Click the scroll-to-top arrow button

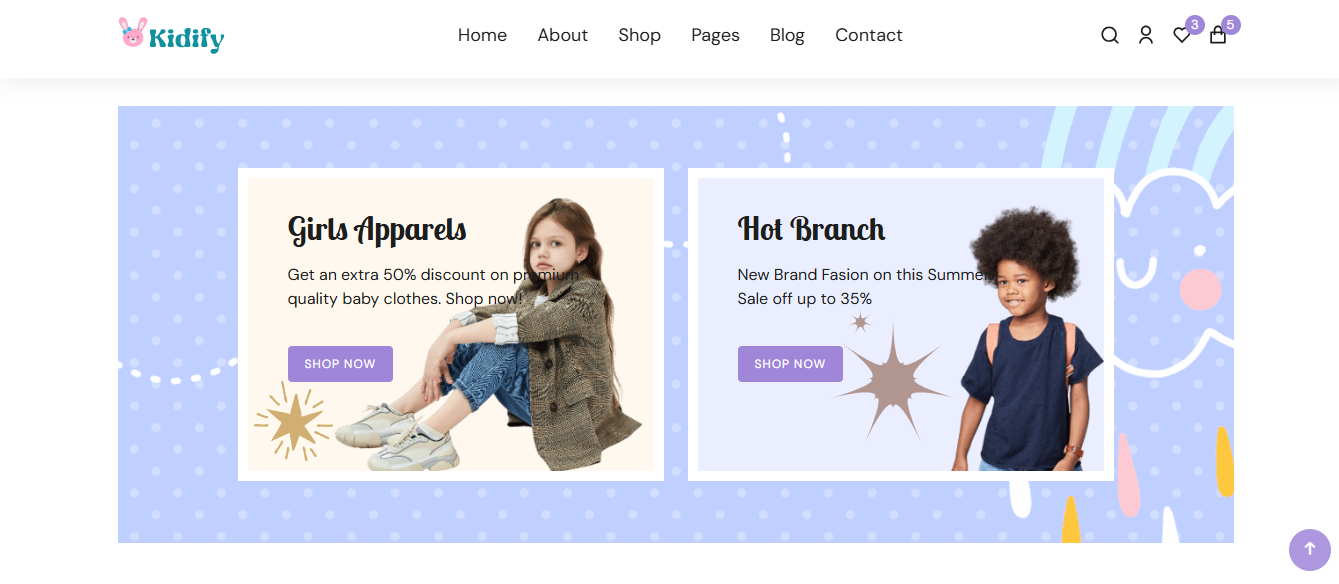coord(1310,549)
